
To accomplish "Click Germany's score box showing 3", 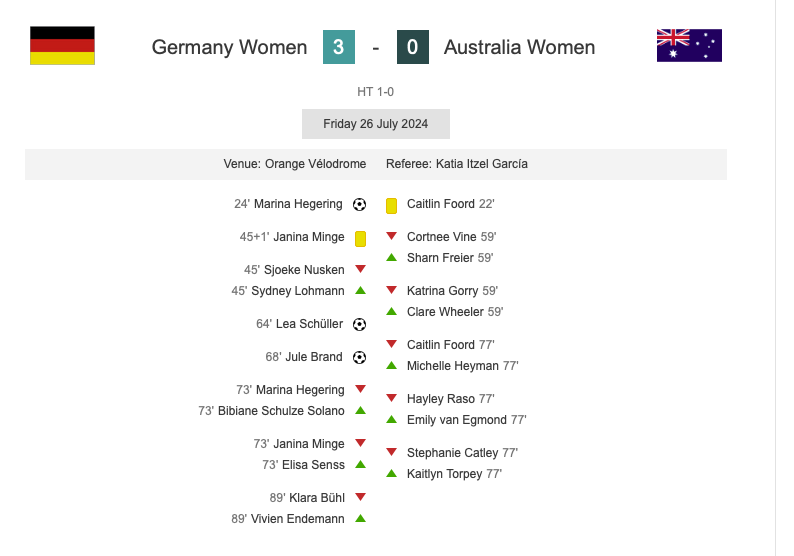I will tap(339, 47).
